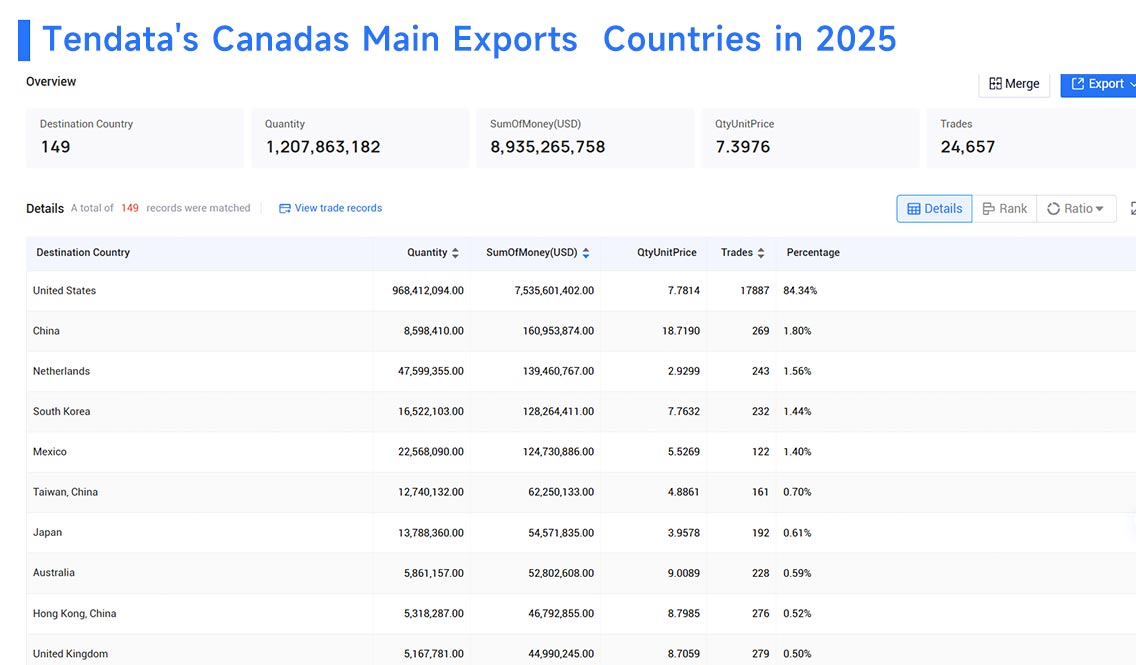Sort by Quantity column arrows
1136x665 pixels.
[455, 253]
